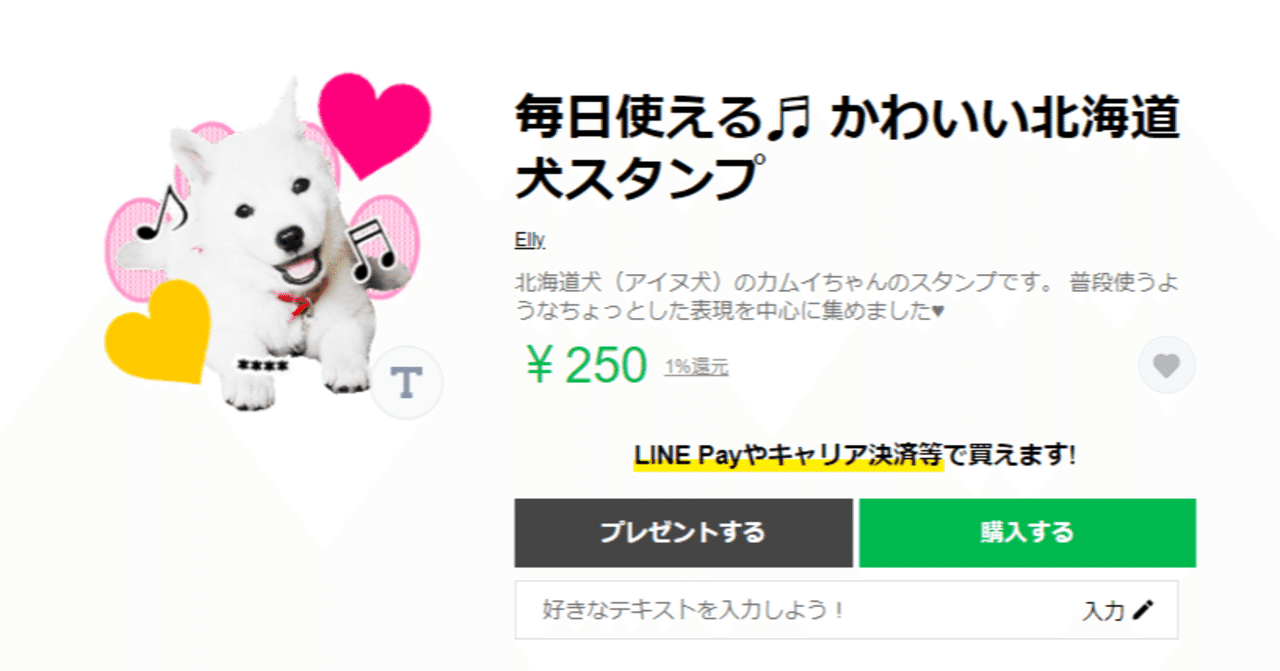Open the 1%還元 points info link
The height and width of the screenshot is (671, 1280).
click(696, 367)
